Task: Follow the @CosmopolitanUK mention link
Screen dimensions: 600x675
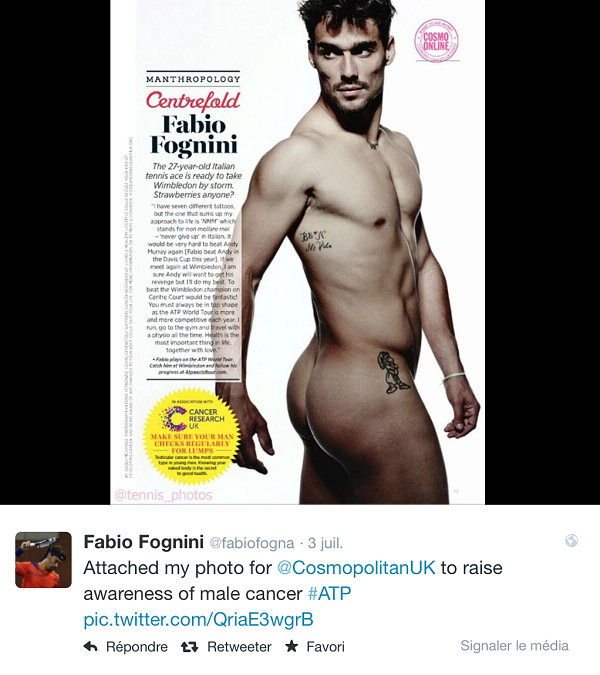Action: [356, 568]
